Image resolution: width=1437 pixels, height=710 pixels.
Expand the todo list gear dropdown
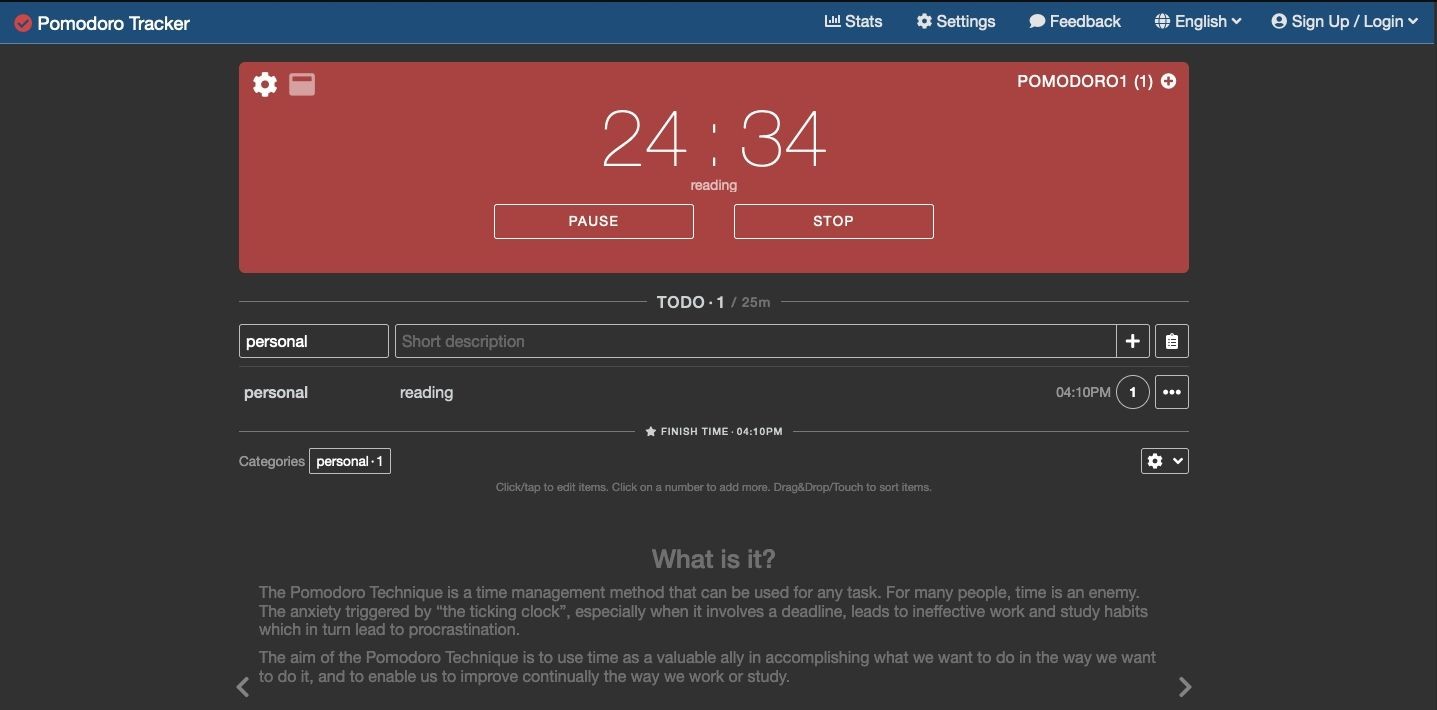(1165, 461)
